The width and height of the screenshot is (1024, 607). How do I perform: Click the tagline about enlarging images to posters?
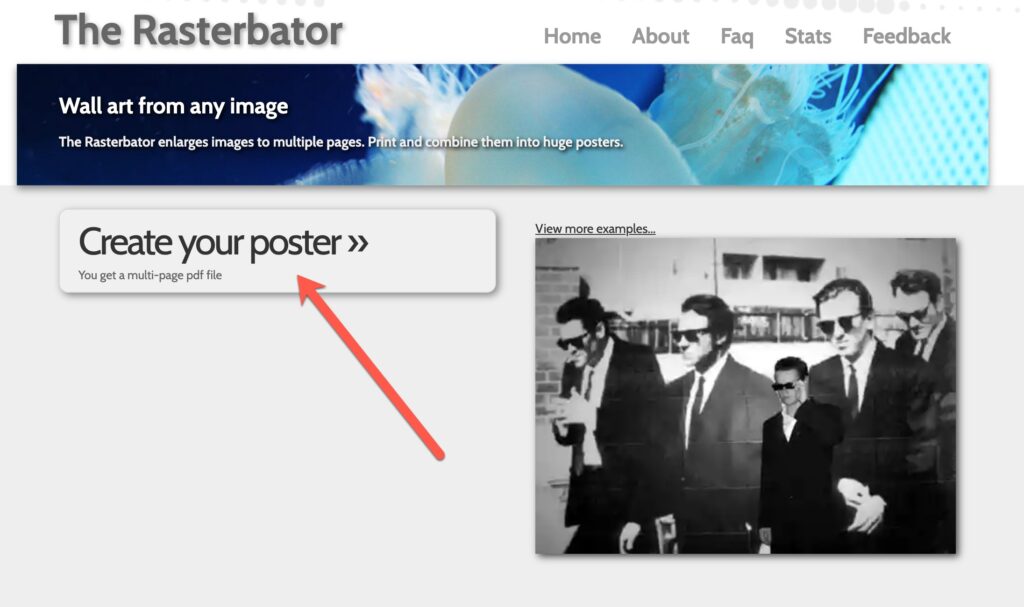click(x=340, y=142)
